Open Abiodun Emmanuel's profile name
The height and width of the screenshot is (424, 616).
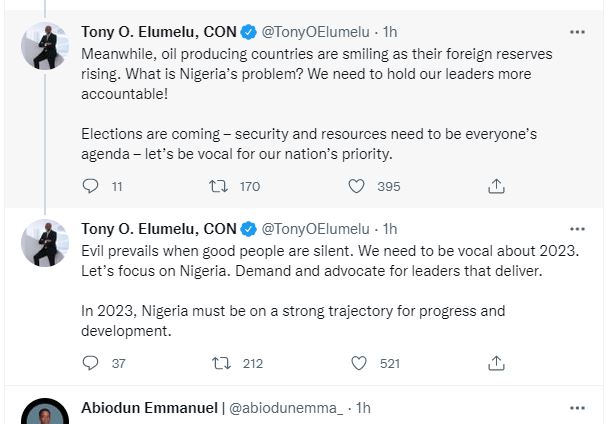click(149, 408)
